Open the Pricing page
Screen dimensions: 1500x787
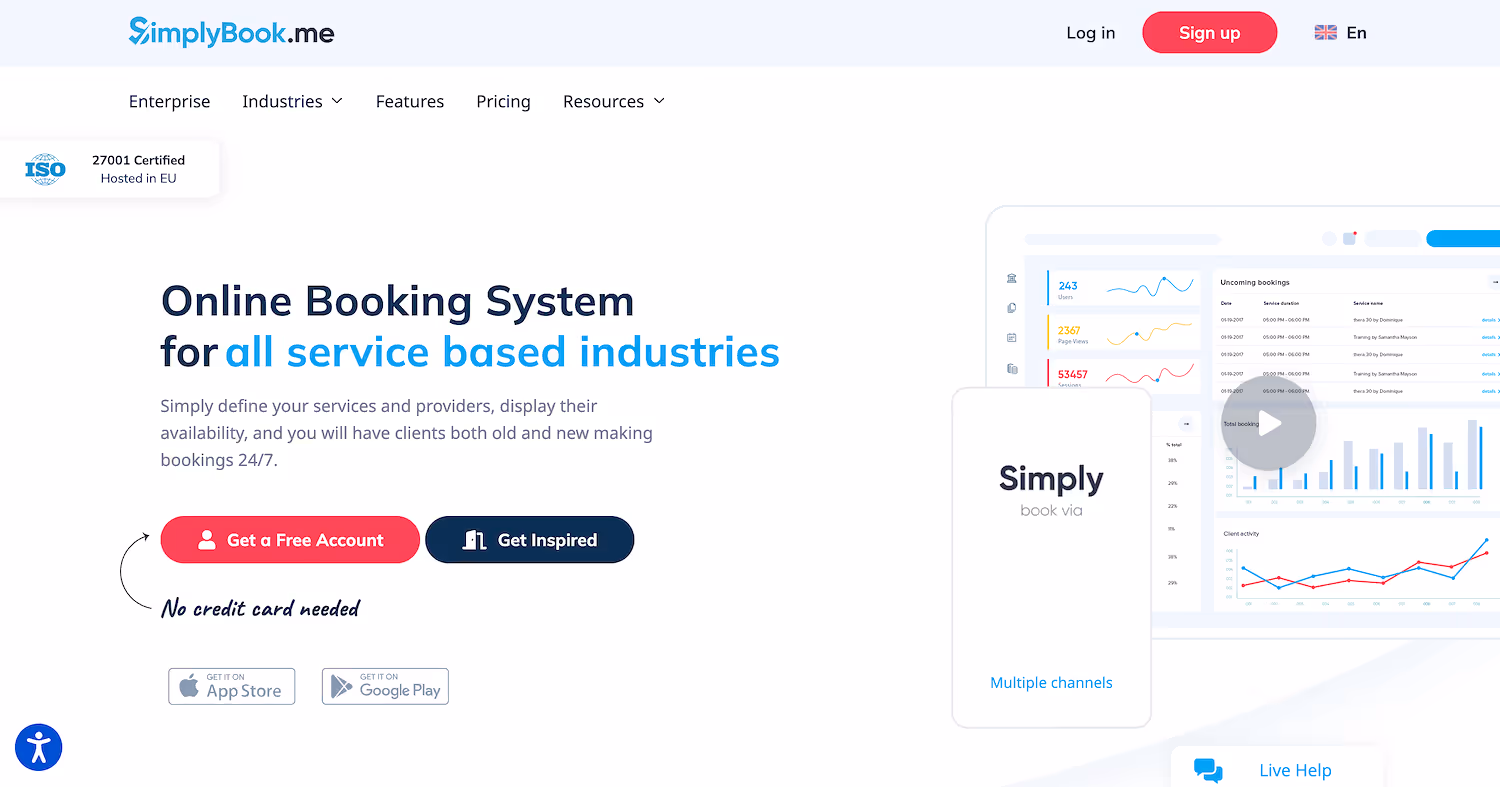pyautogui.click(x=503, y=101)
